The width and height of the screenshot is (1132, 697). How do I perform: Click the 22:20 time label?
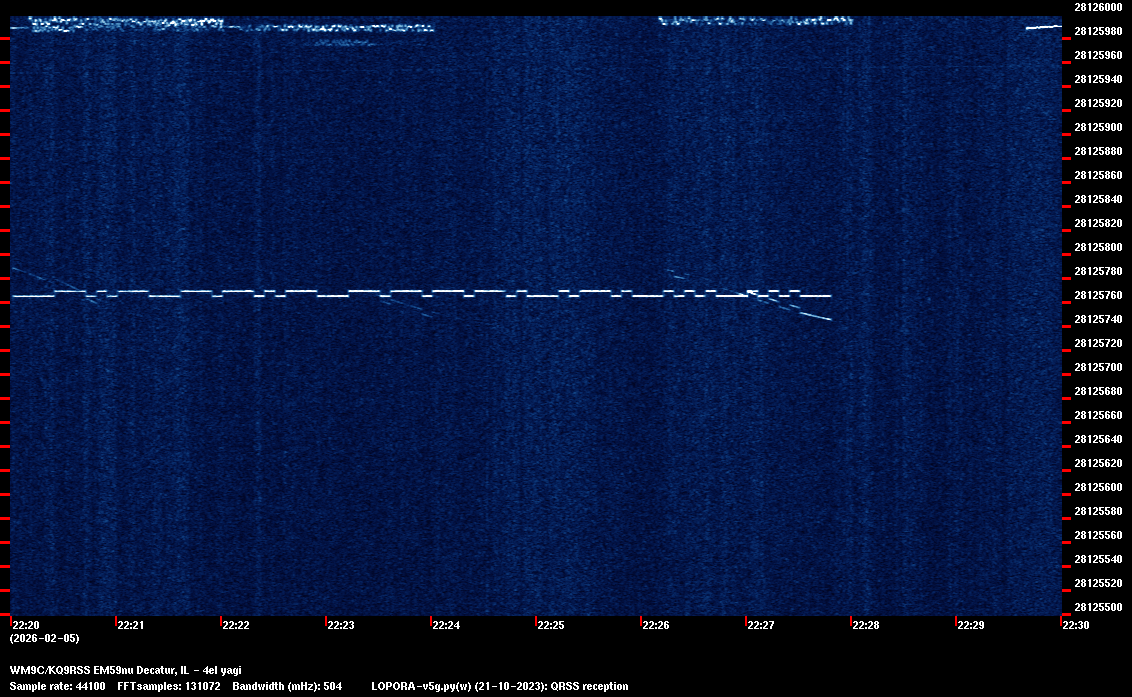[x=24, y=626]
